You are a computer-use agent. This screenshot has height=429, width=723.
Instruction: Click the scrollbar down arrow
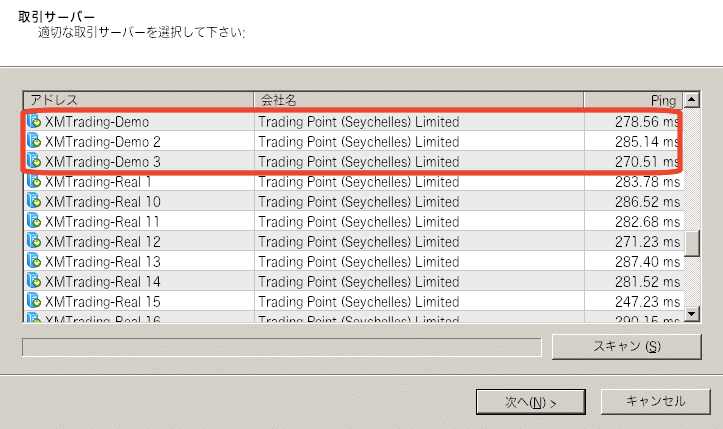[x=692, y=314]
